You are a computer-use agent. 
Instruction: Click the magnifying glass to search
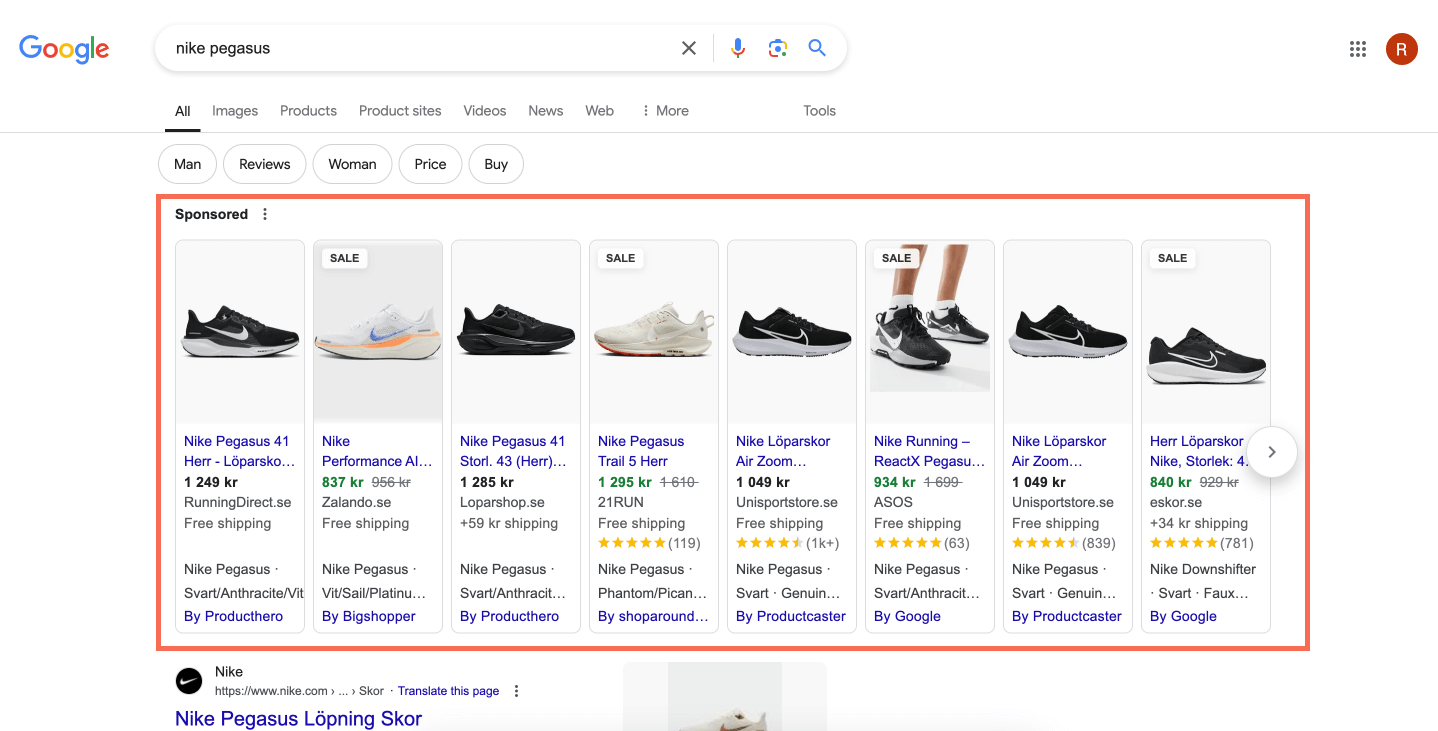tap(816, 47)
